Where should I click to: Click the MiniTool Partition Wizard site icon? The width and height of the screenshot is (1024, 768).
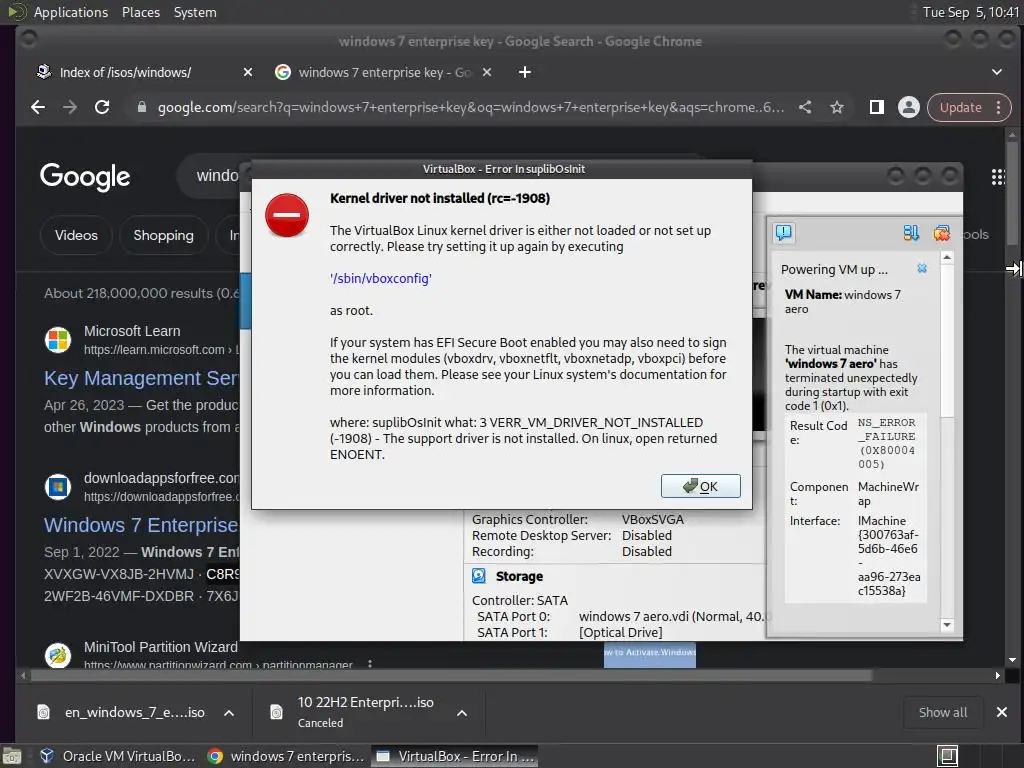[x=58, y=655]
